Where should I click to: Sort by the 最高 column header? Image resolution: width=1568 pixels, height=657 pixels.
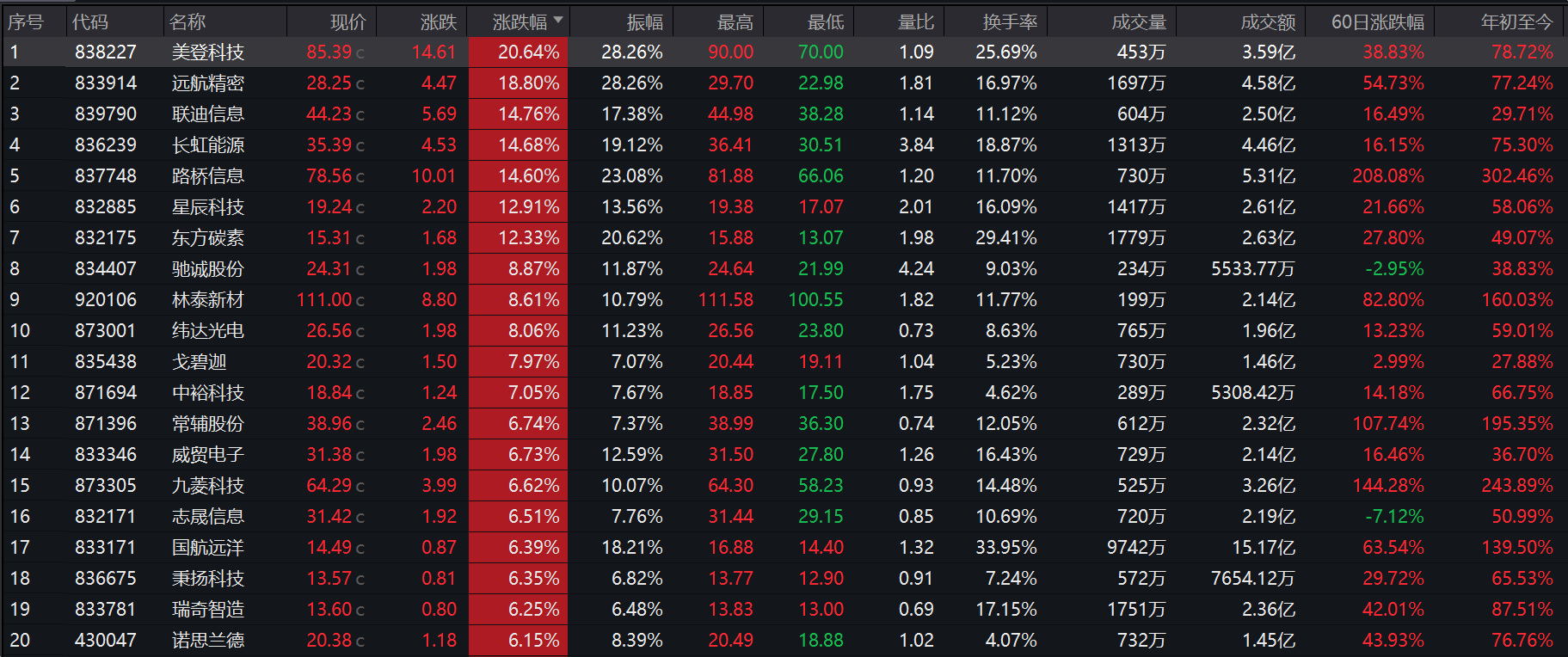(735, 22)
